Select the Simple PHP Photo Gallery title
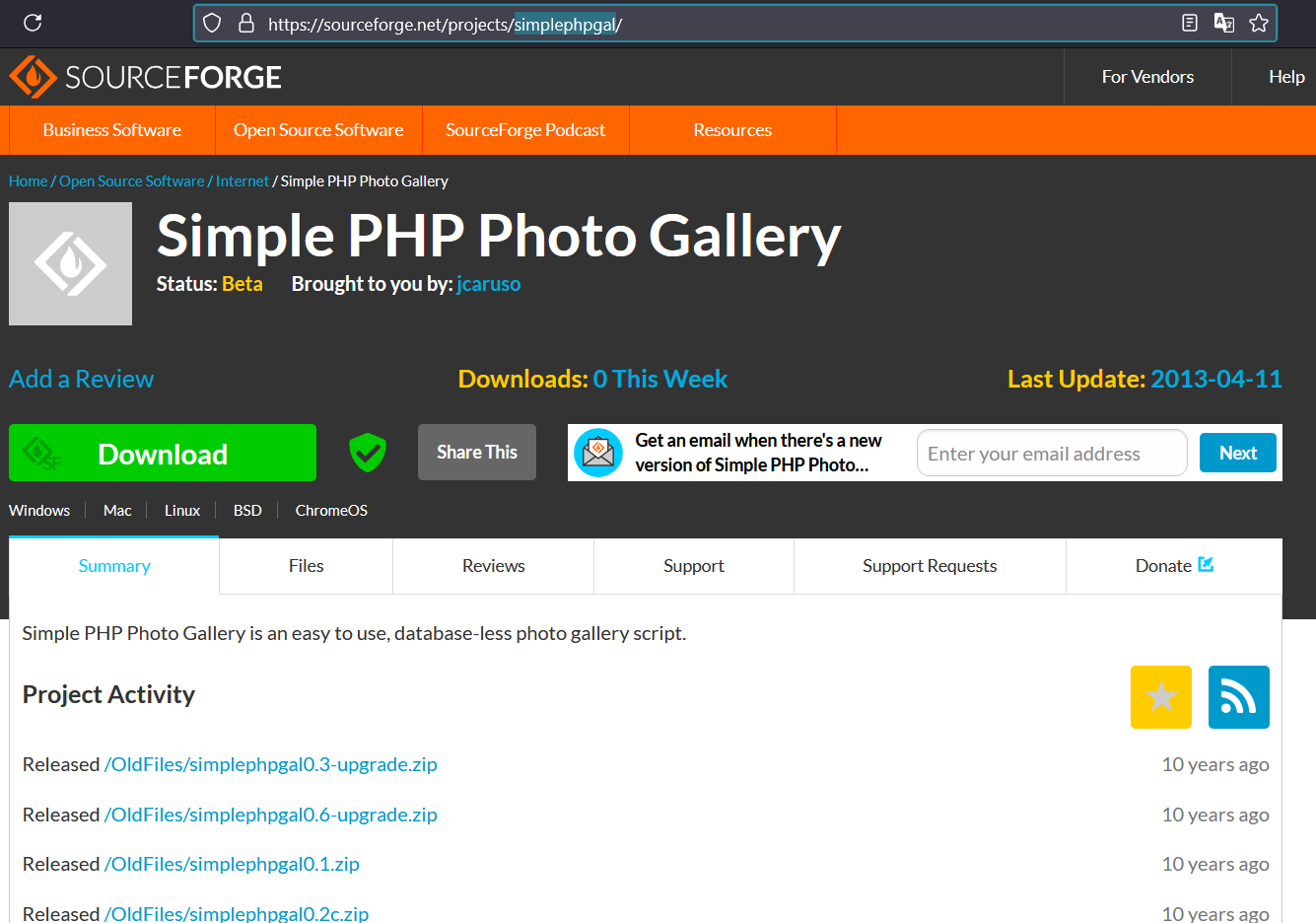 (499, 237)
